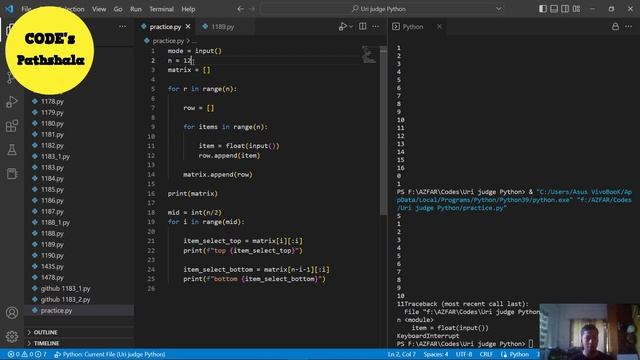Open customize layout icon
The height and width of the screenshot is (360, 640).
tap(576, 9)
